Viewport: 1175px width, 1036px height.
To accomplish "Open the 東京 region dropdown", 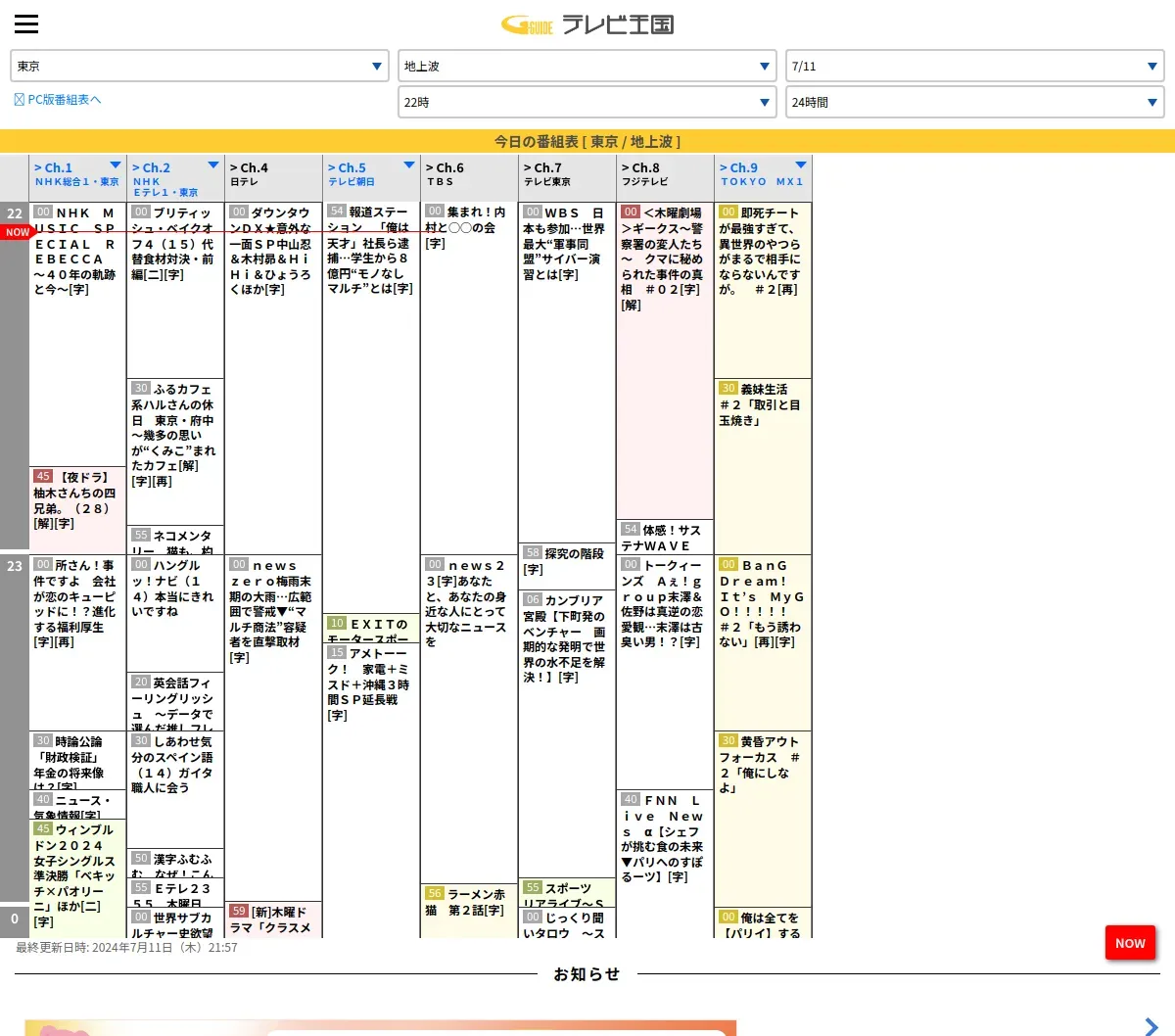I will point(200,67).
